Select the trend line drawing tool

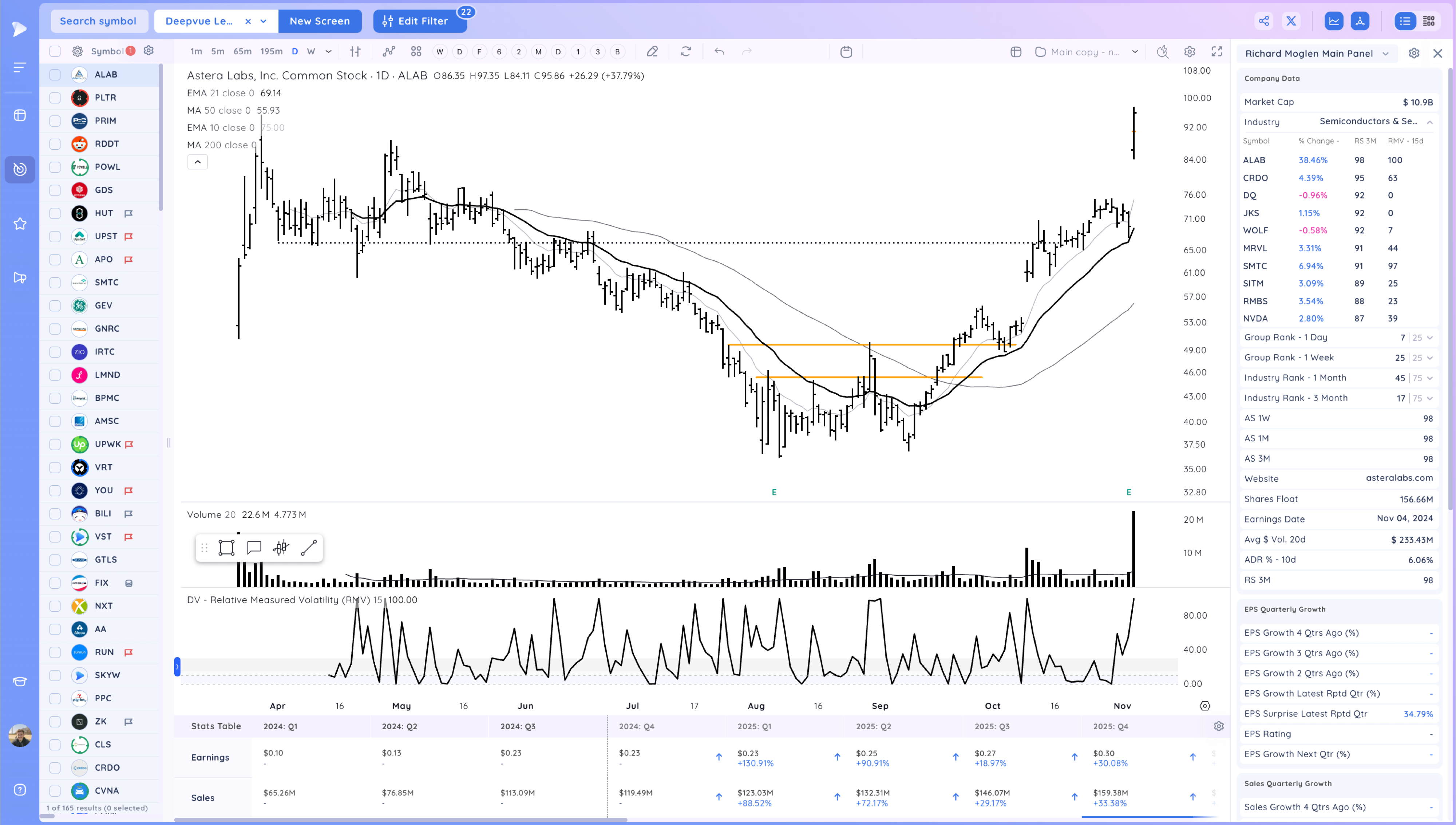coord(309,547)
